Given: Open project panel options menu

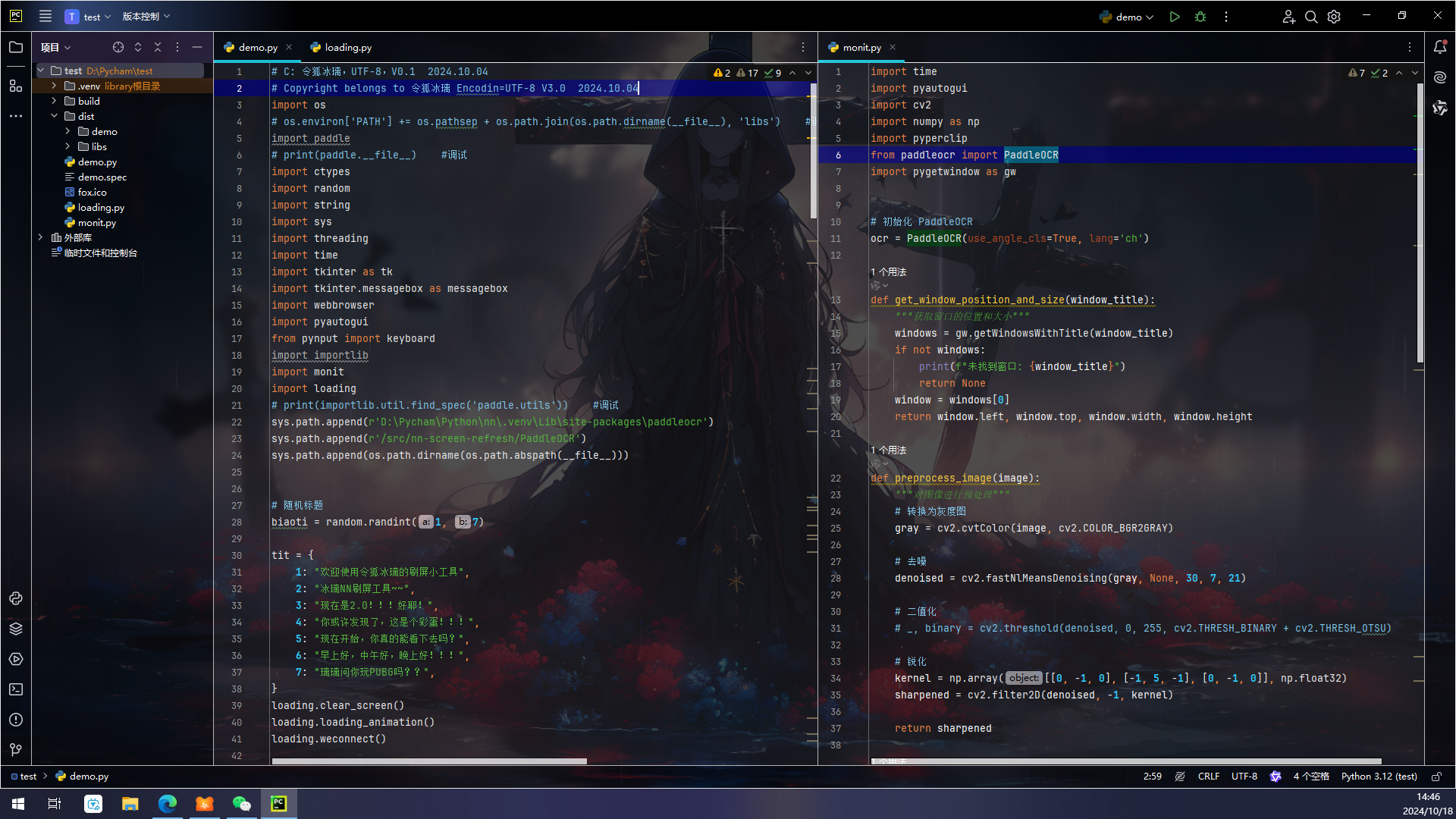Looking at the screenshot, I should [x=177, y=47].
